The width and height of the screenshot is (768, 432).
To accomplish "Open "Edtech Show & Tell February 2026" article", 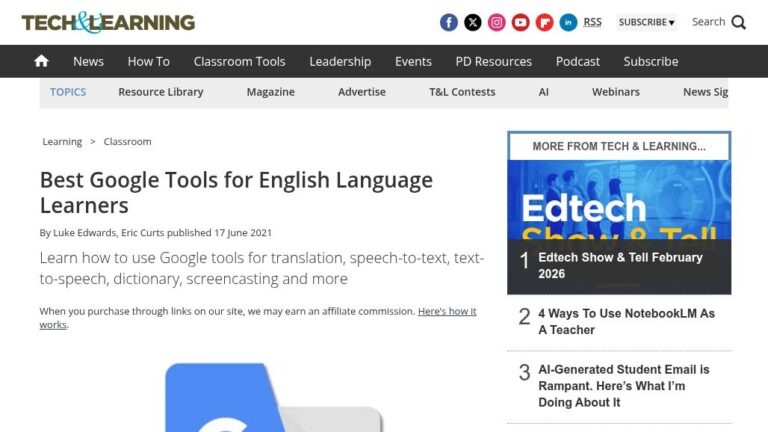I will [x=620, y=265].
